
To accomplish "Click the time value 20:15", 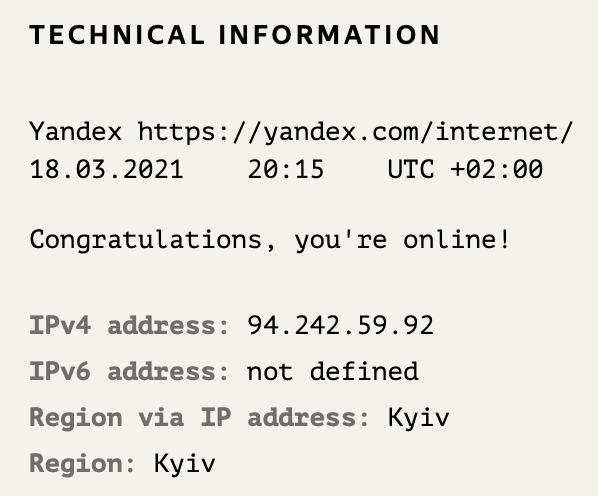I will [286, 169].
